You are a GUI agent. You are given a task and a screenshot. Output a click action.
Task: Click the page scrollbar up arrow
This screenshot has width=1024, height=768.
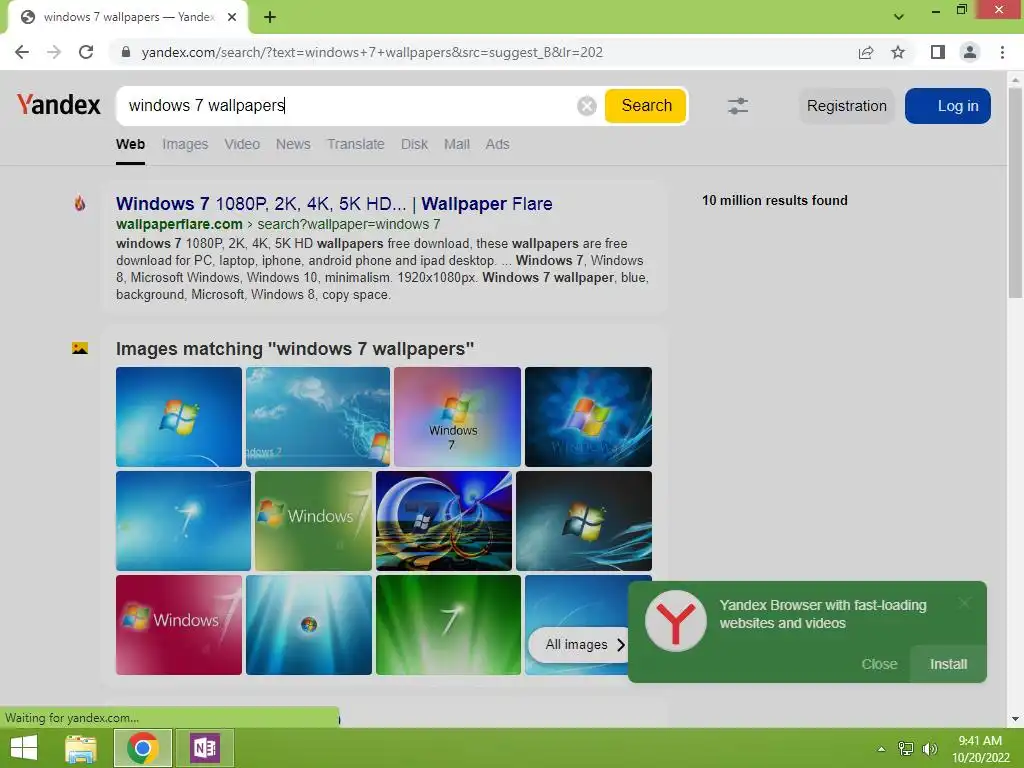(1015, 79)
